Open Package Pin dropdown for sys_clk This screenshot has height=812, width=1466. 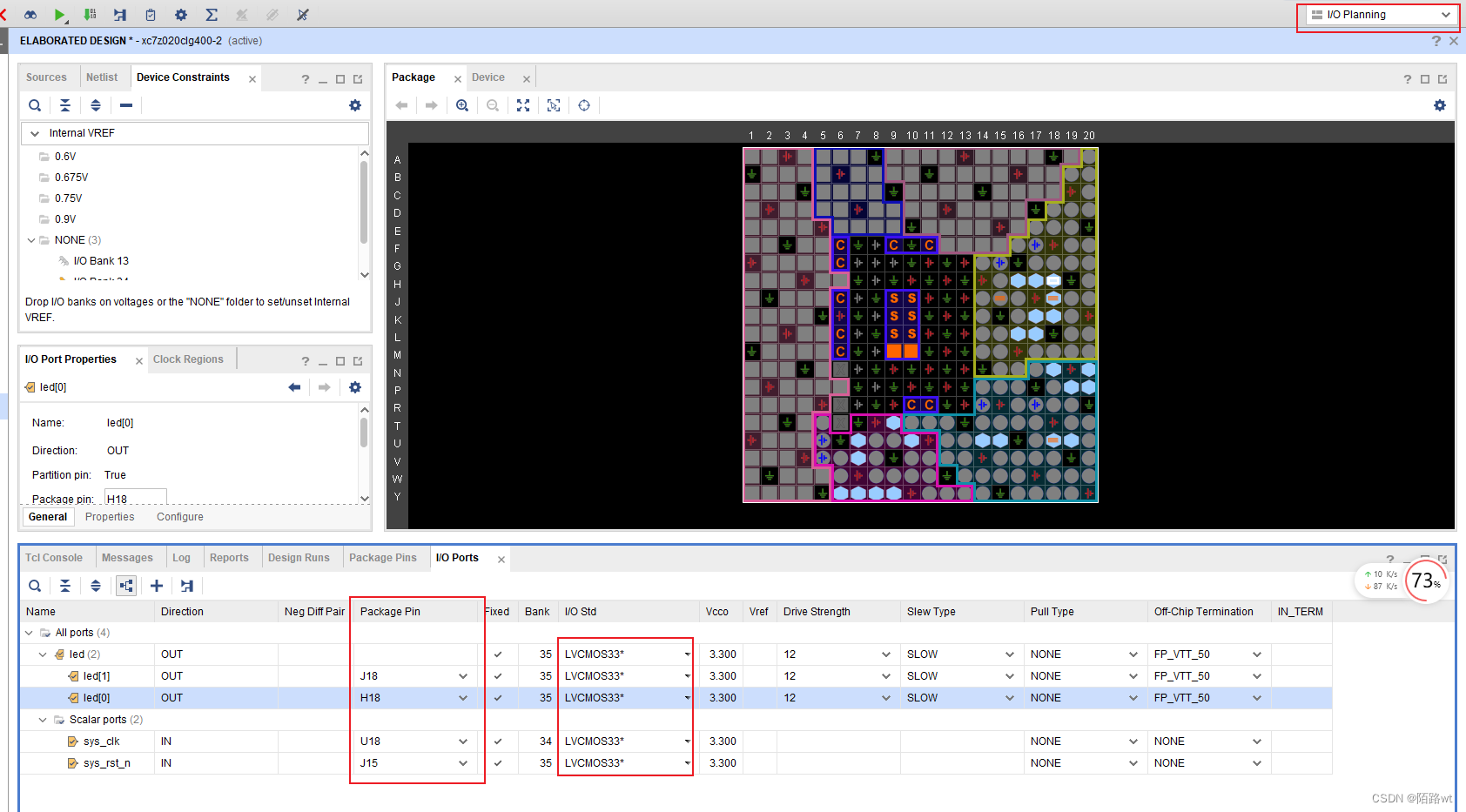point(463,742)
